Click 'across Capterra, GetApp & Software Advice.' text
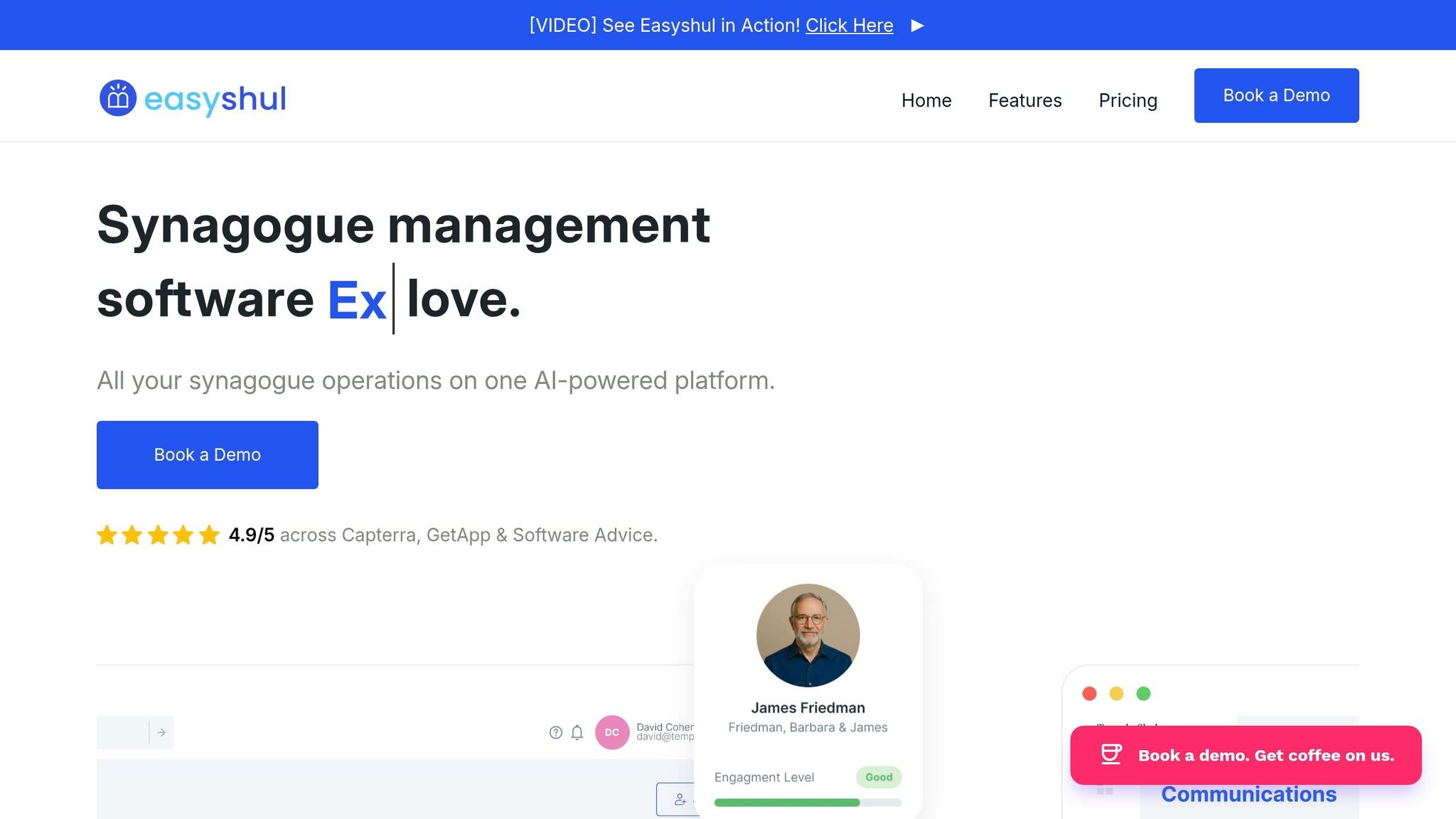Screen dimensions: 1456x819 pos(469,535)
